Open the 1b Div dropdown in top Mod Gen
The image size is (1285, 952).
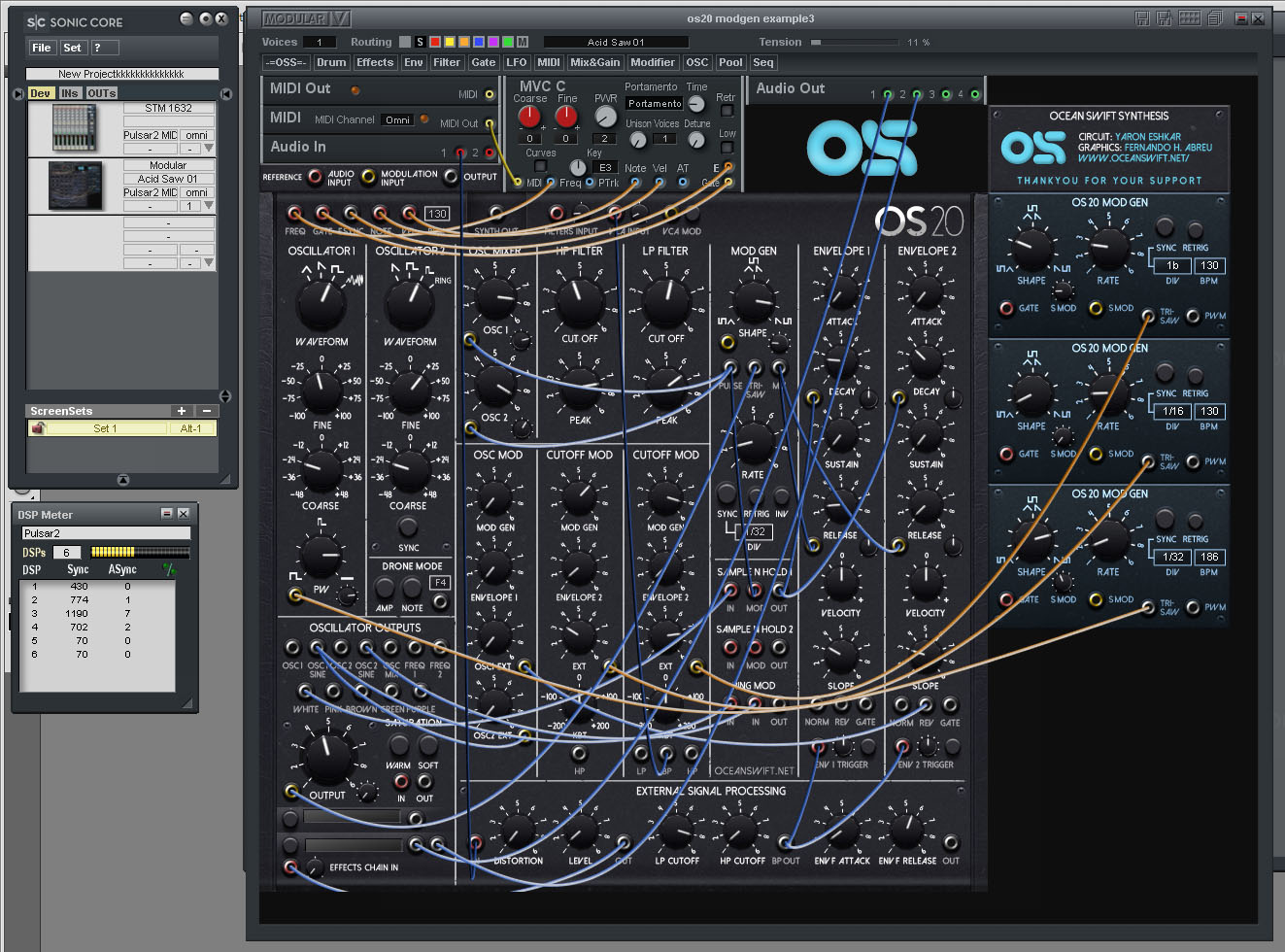[x=1172, y=265]
